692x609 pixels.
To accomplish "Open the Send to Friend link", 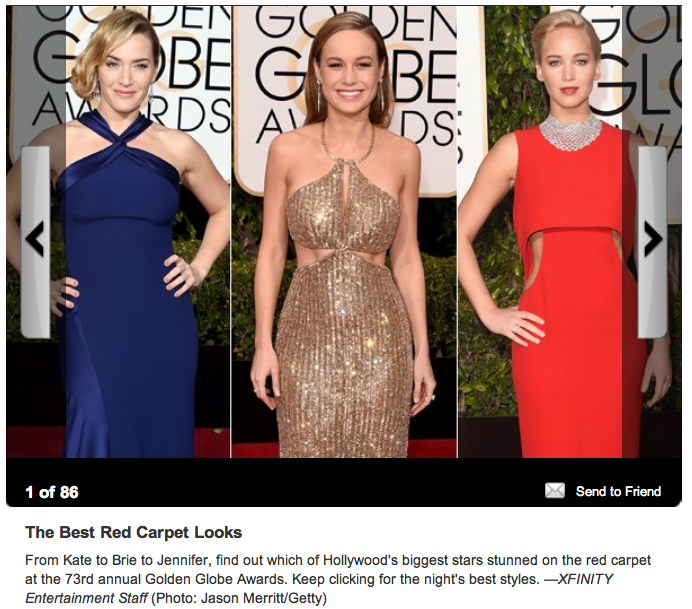I will coord(618,491).
